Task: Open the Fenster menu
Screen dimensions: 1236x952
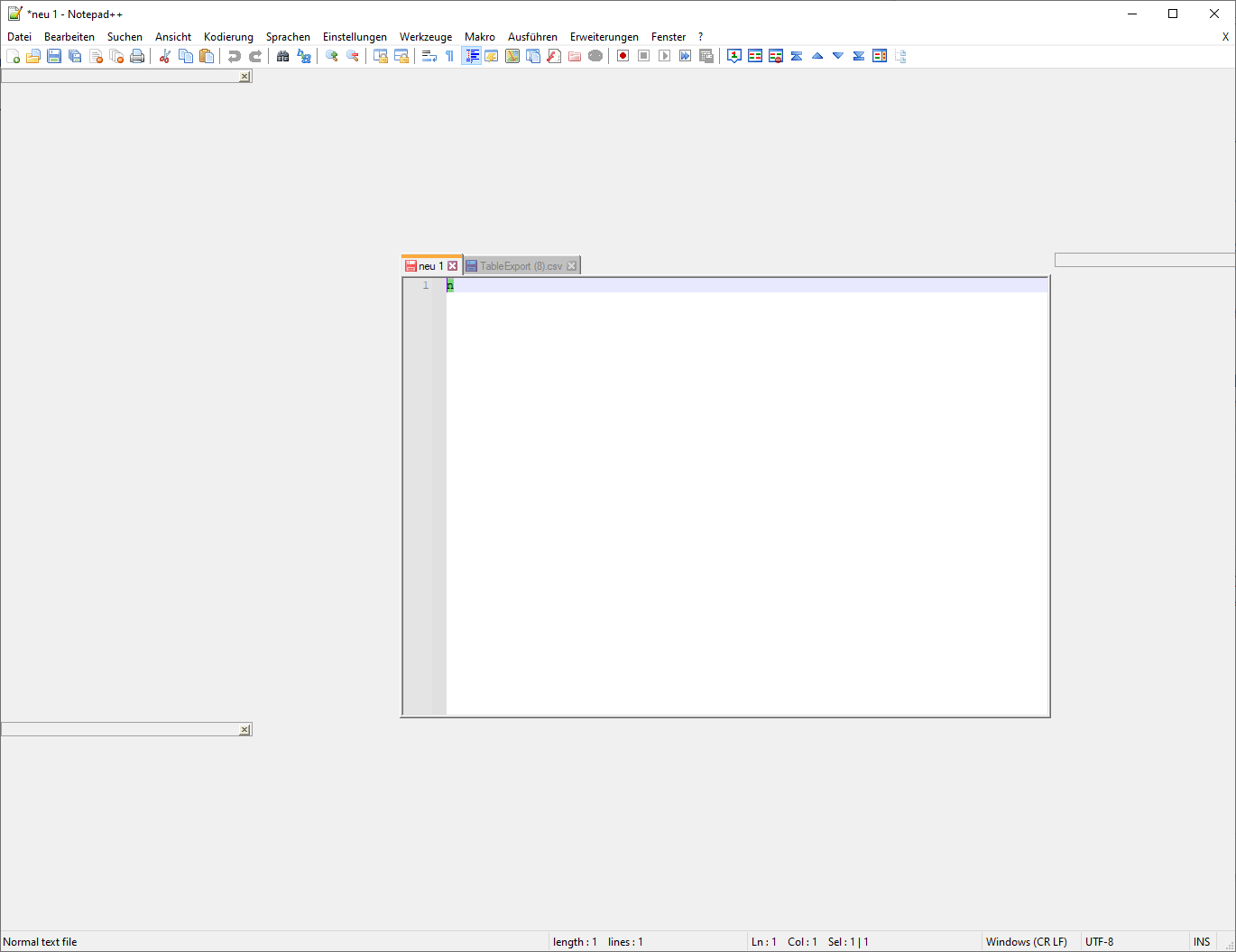Action: pyautogui.click(x=669, y=37)
